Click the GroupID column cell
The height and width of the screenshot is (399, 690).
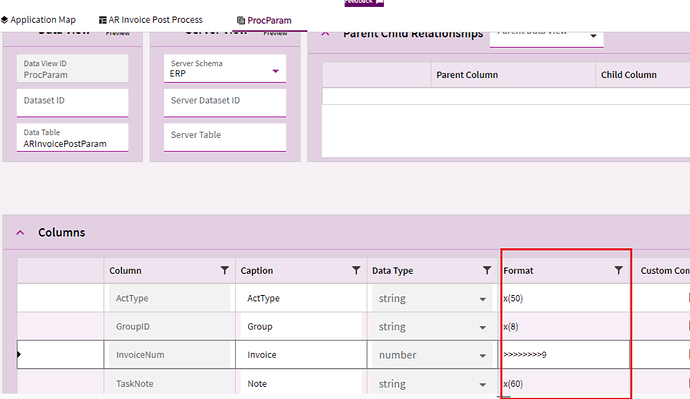tap(169, 326)
